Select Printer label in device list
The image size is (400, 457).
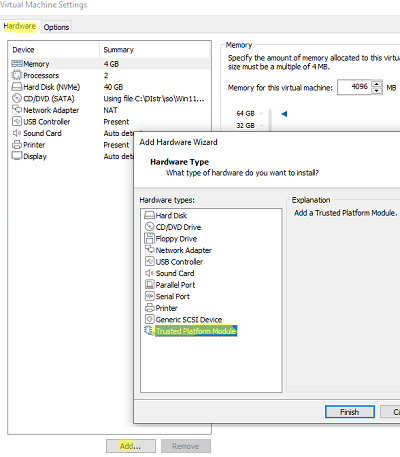tap(34, 145)
